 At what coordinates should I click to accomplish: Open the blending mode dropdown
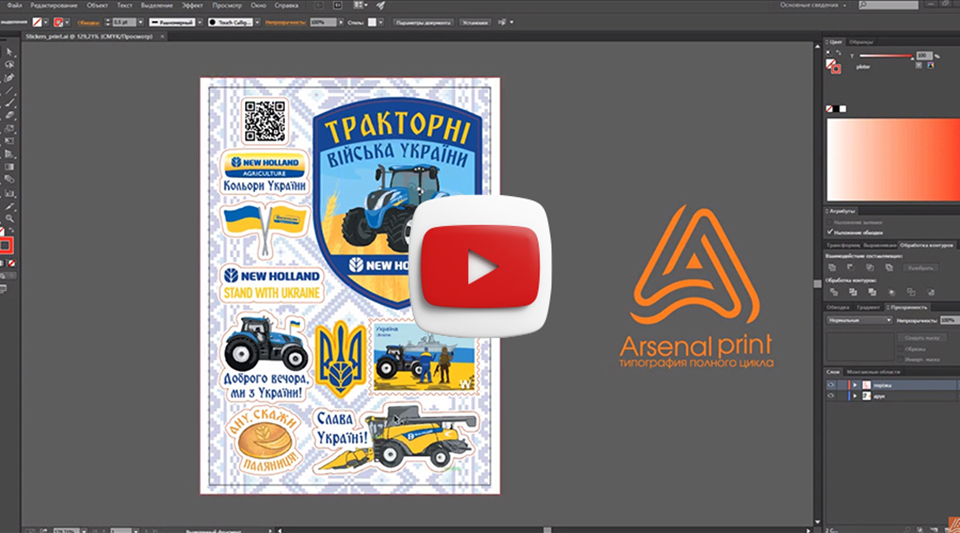862,320
